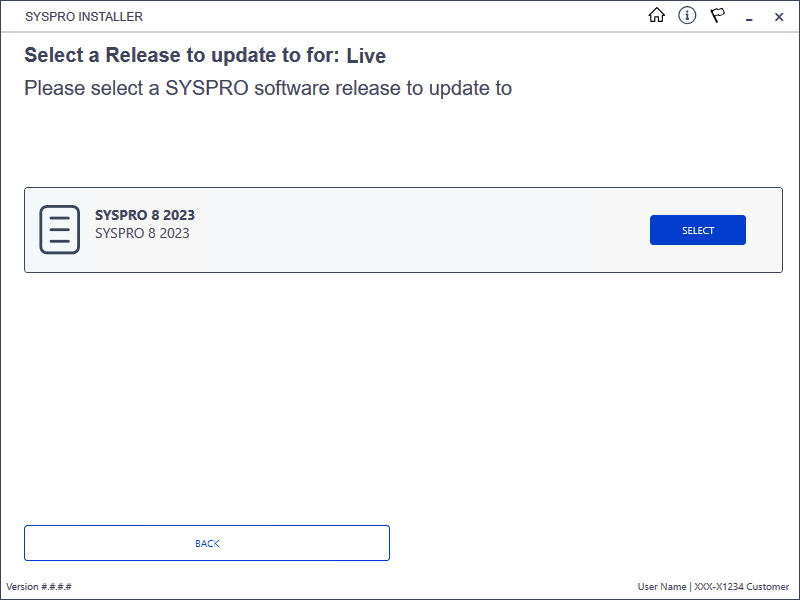Open the information icon in the header
800x600 pixels.
[x=687, y=15]
